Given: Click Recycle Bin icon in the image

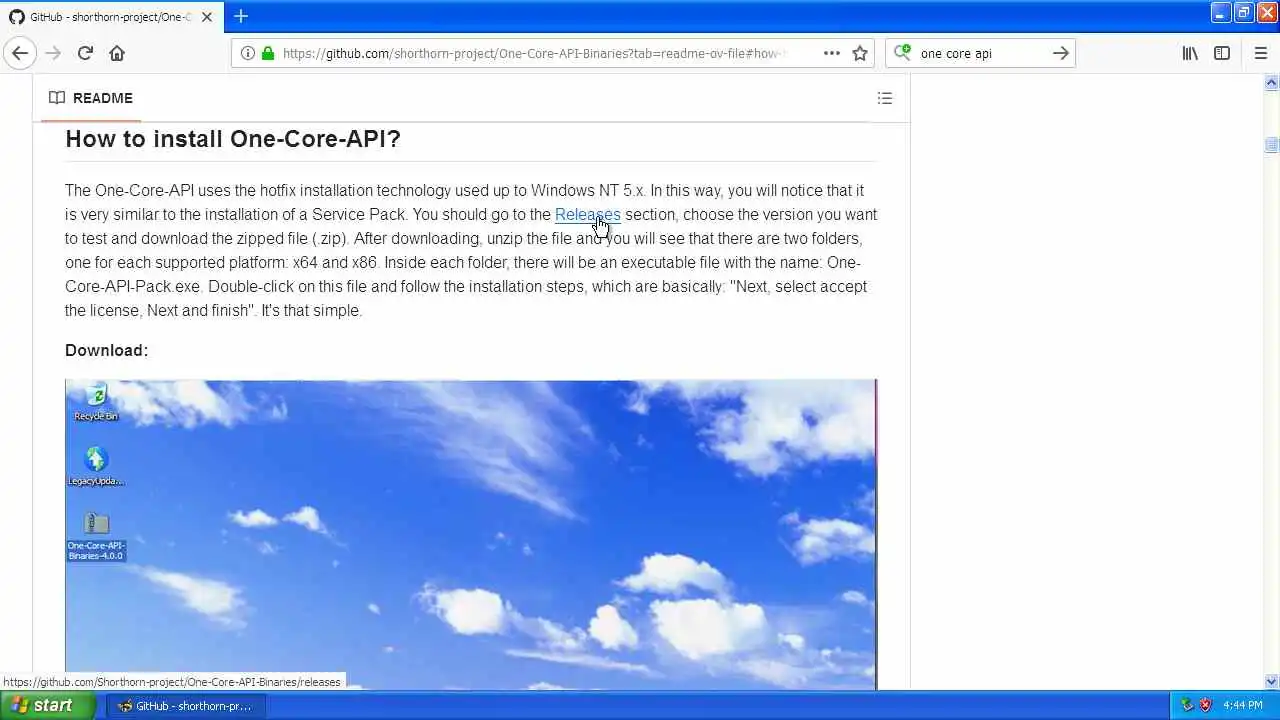Looking at the screenshot, I should 96,402.
